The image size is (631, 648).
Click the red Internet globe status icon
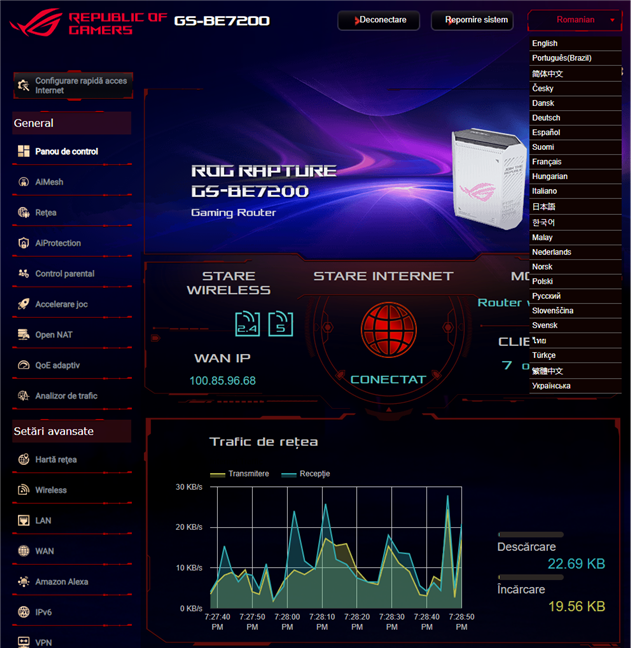click(389, 330)
